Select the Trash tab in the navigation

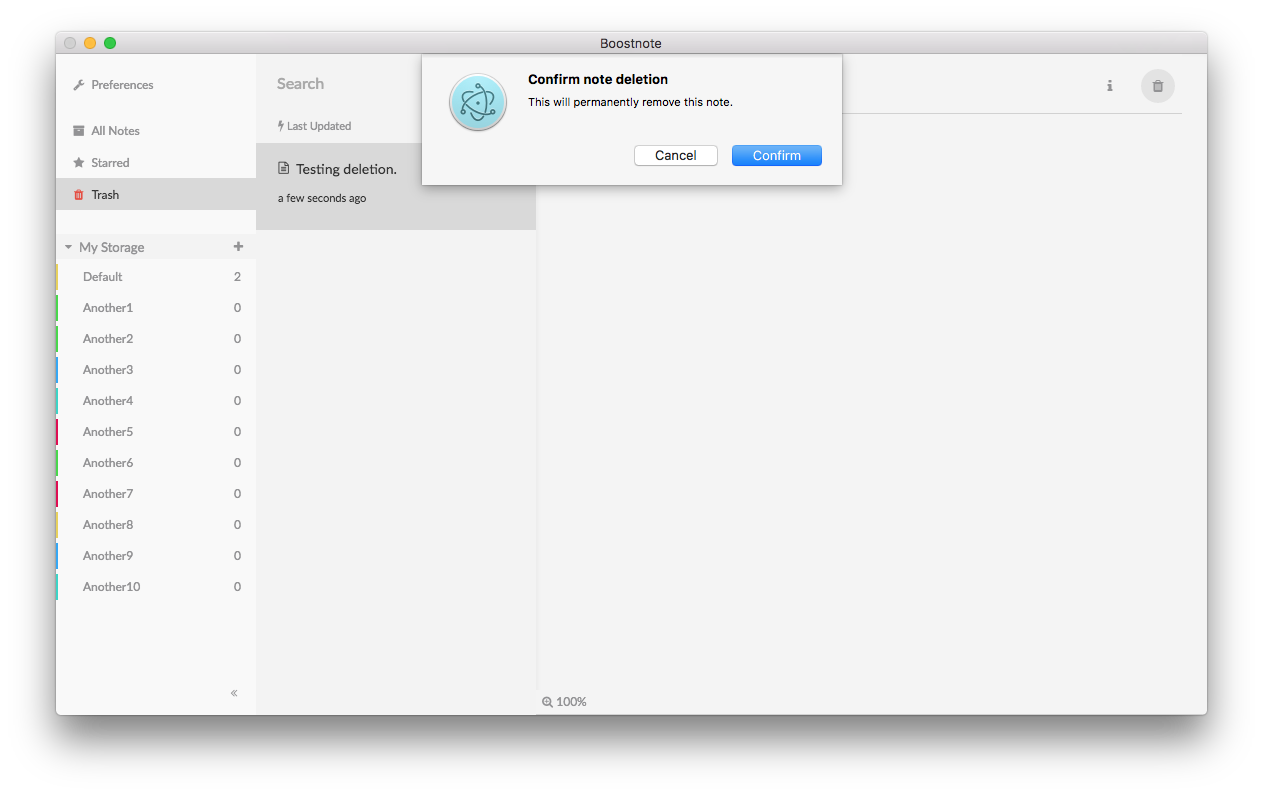click(104, 194)
